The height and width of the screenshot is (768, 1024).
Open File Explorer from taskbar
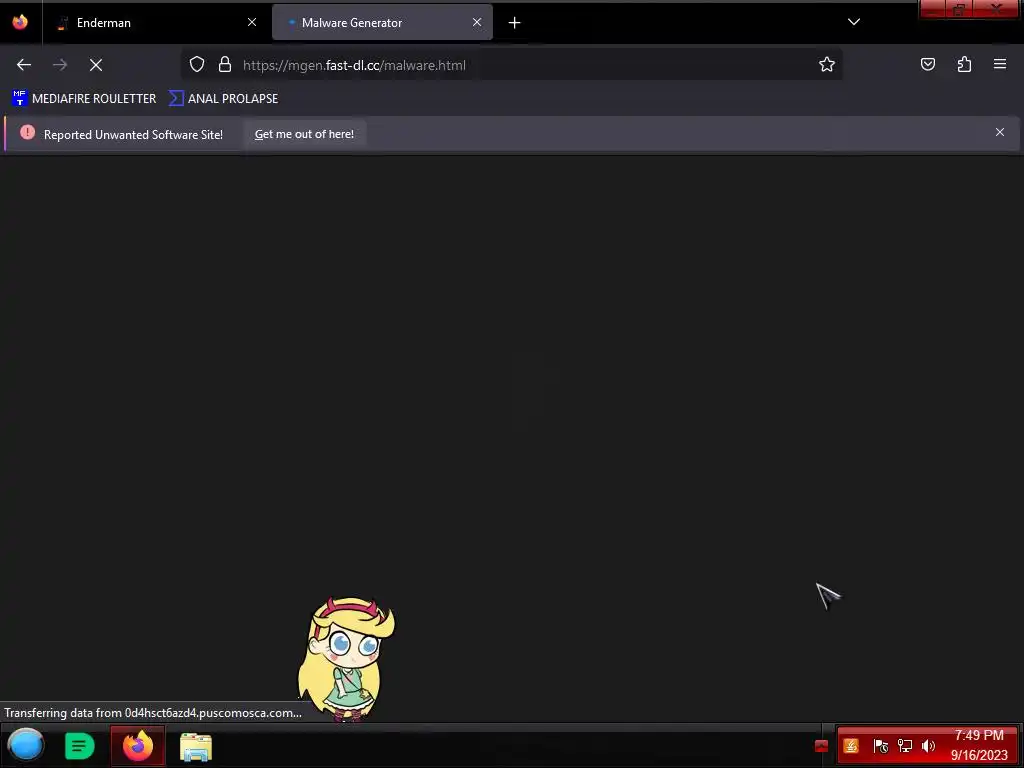coord(196,746)
